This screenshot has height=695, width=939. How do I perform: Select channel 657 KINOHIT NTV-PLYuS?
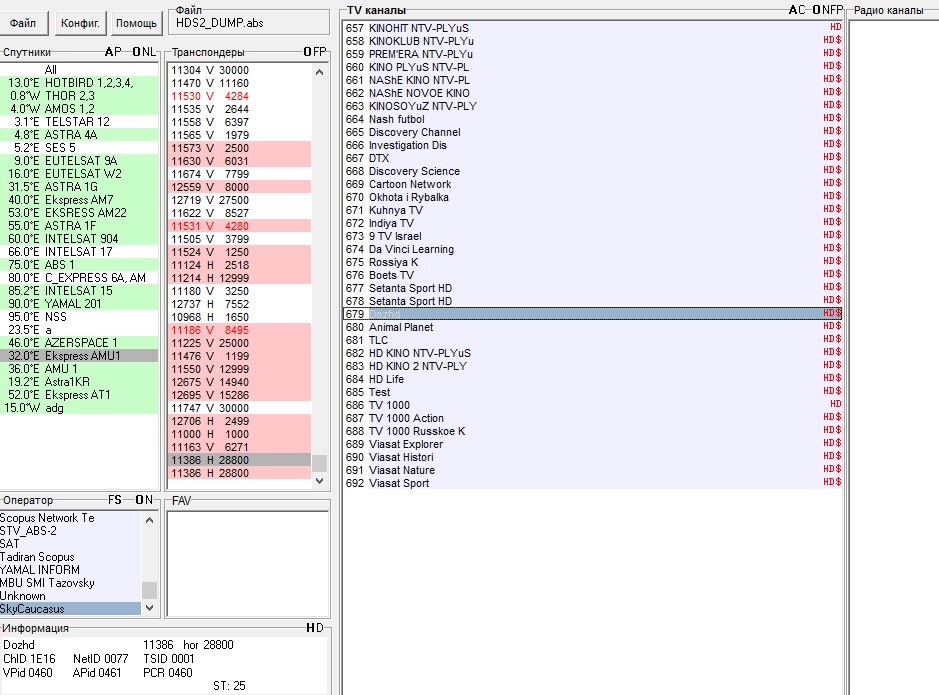click(593, 28)
